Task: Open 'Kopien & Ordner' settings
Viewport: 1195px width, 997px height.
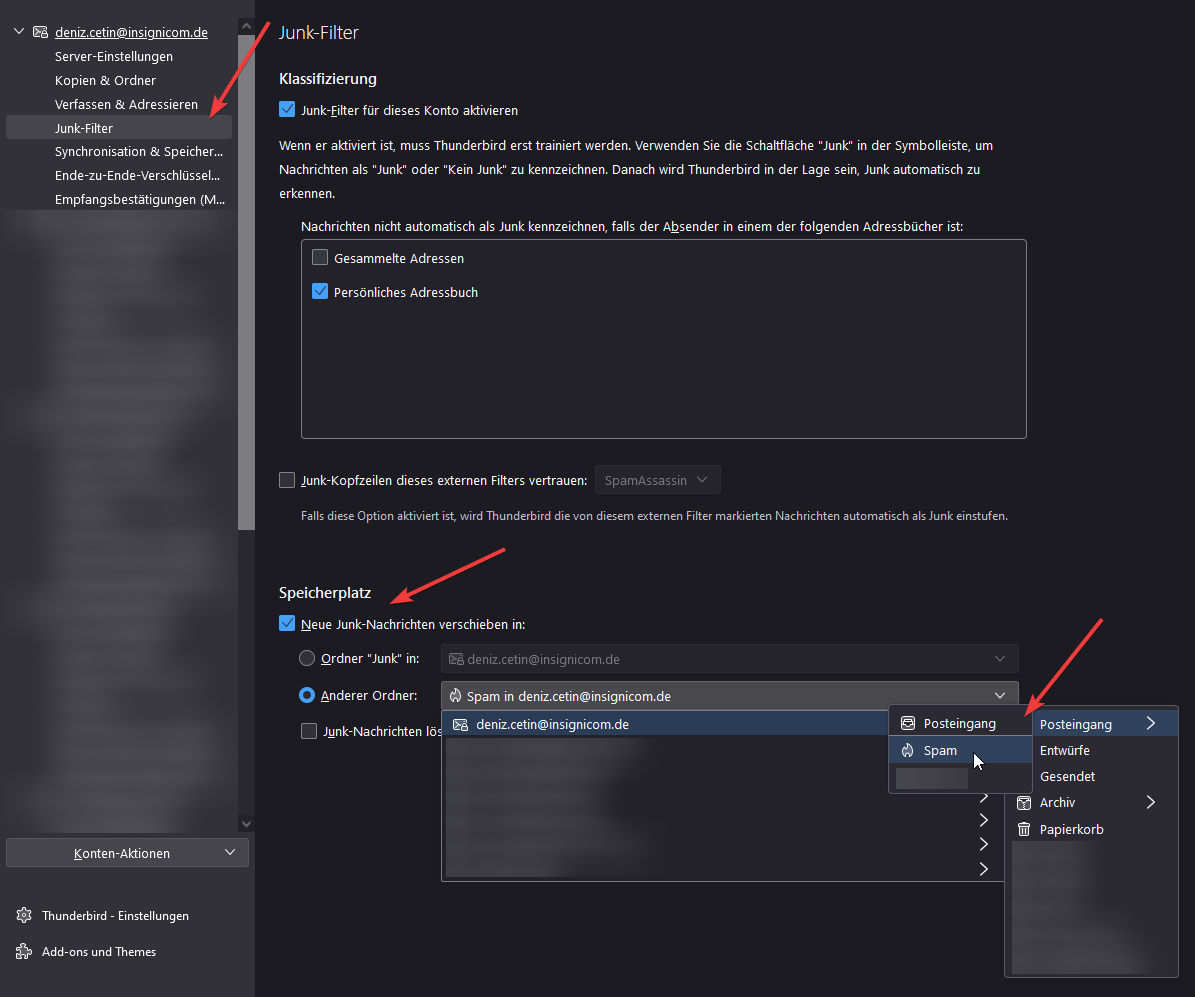Action: click(x=105, y=80)
